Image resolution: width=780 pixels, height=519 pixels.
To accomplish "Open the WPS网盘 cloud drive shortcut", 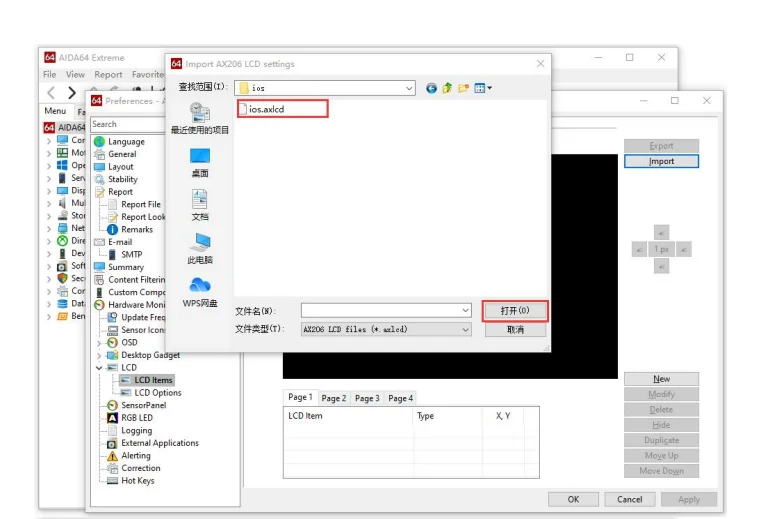I will 200,293.
